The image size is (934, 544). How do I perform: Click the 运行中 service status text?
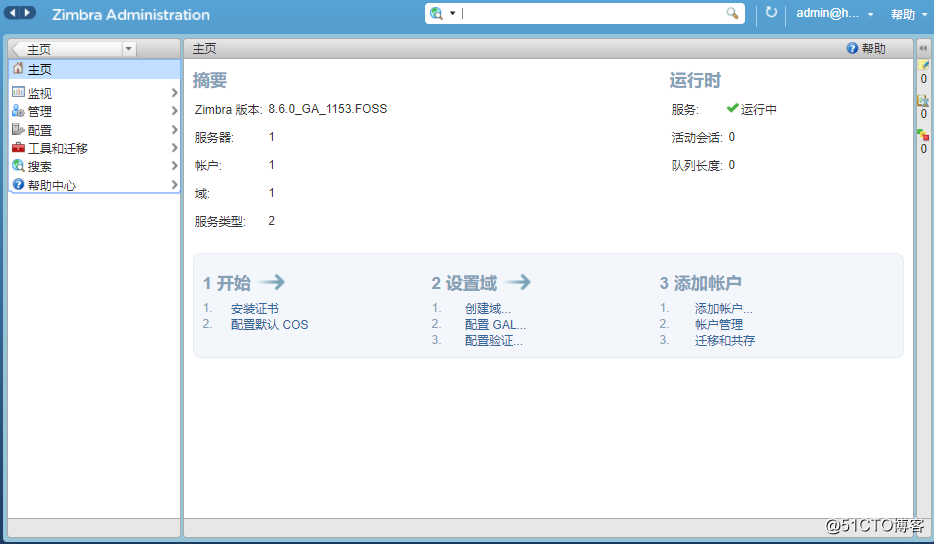point(758,110)
